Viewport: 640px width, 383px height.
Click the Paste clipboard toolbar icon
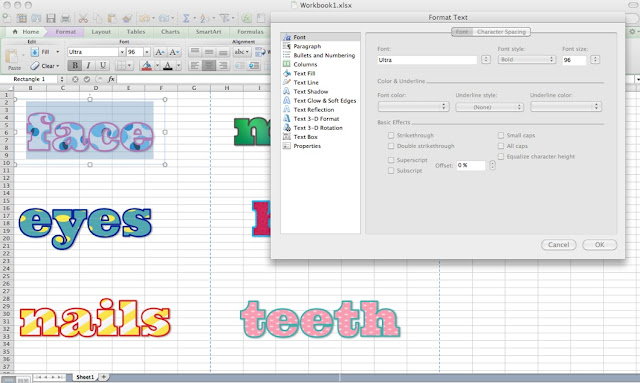[x=112, y=18]
